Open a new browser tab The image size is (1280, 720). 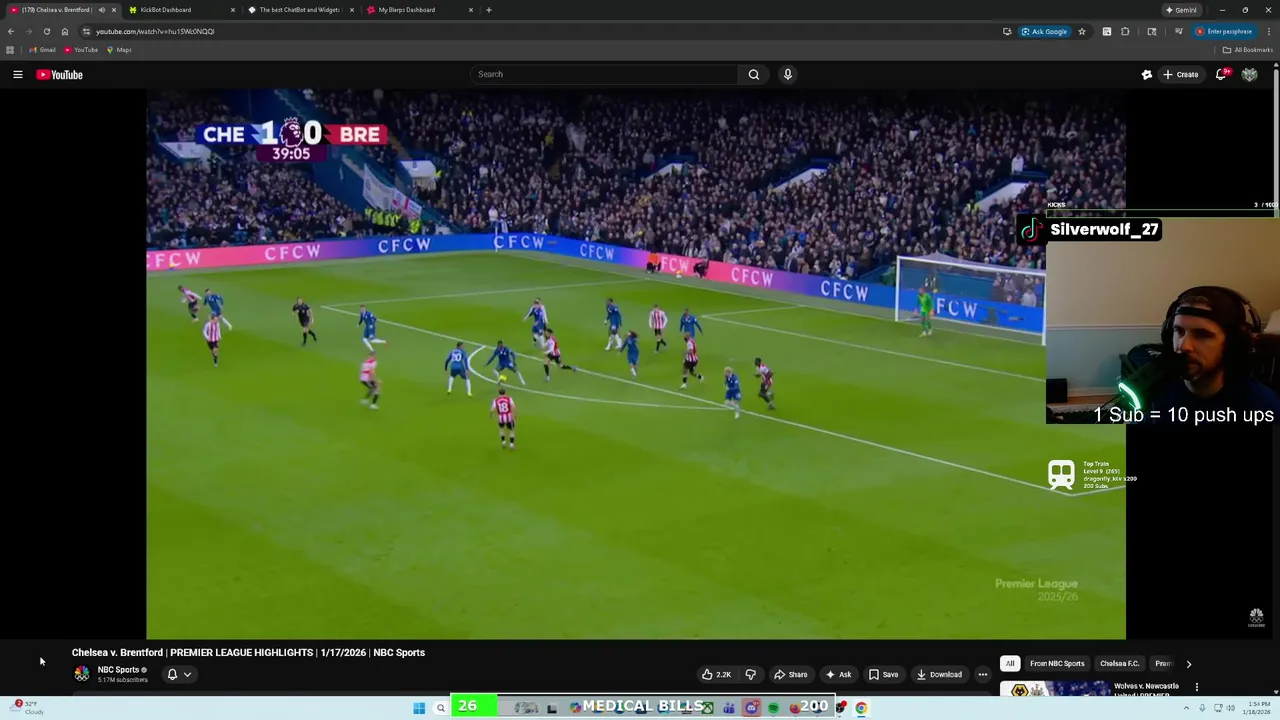click(x=489, y=10)
